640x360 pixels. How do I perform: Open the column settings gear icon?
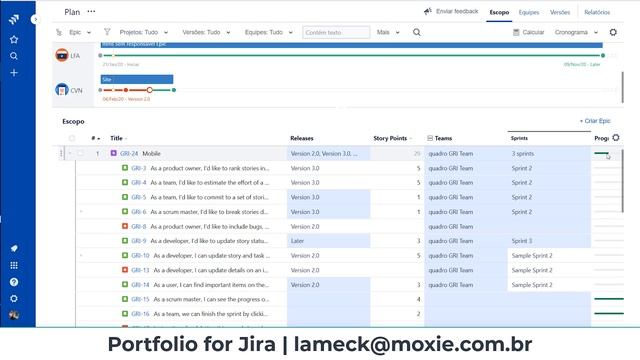pos(616,138)
